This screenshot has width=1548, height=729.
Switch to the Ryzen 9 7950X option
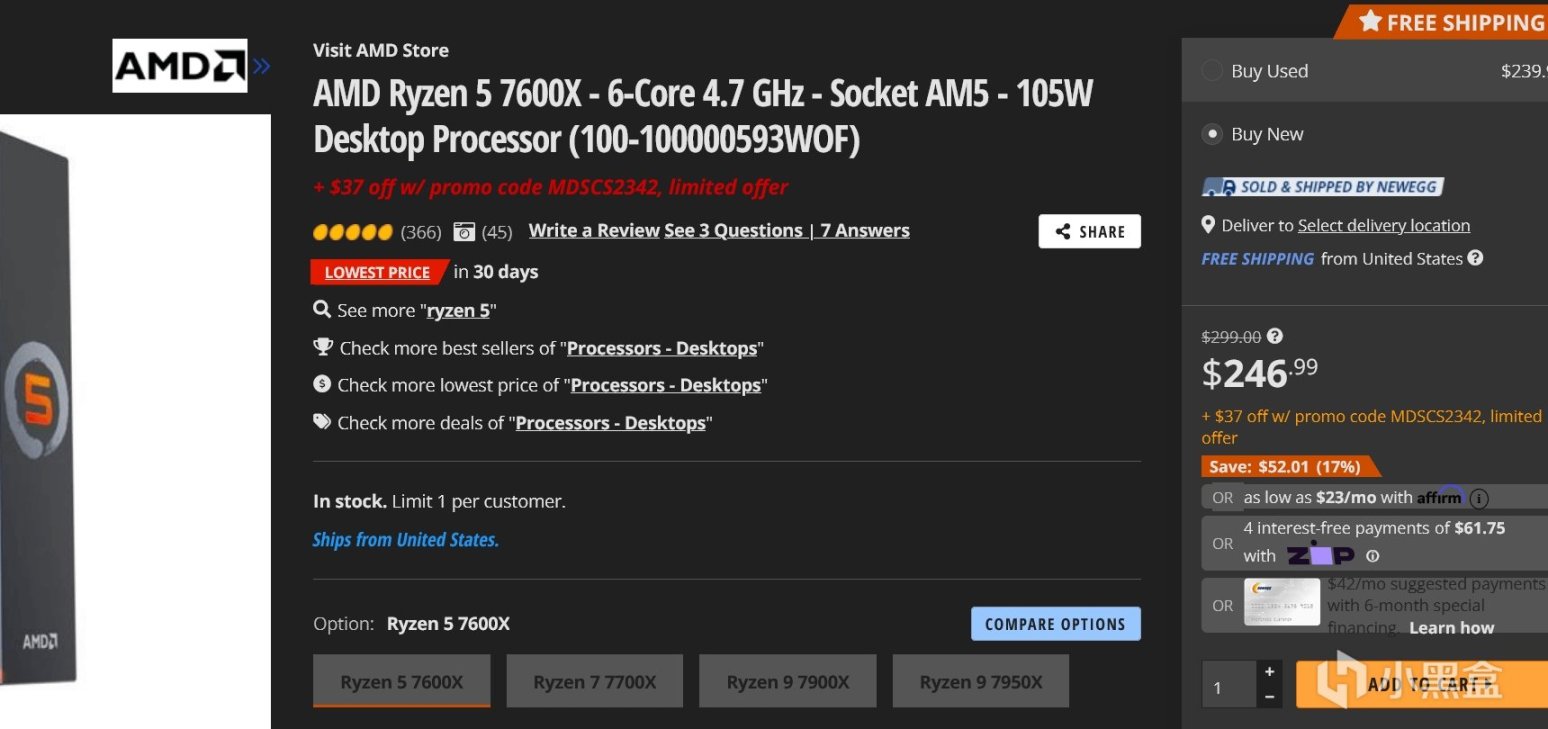coord(981,682)
